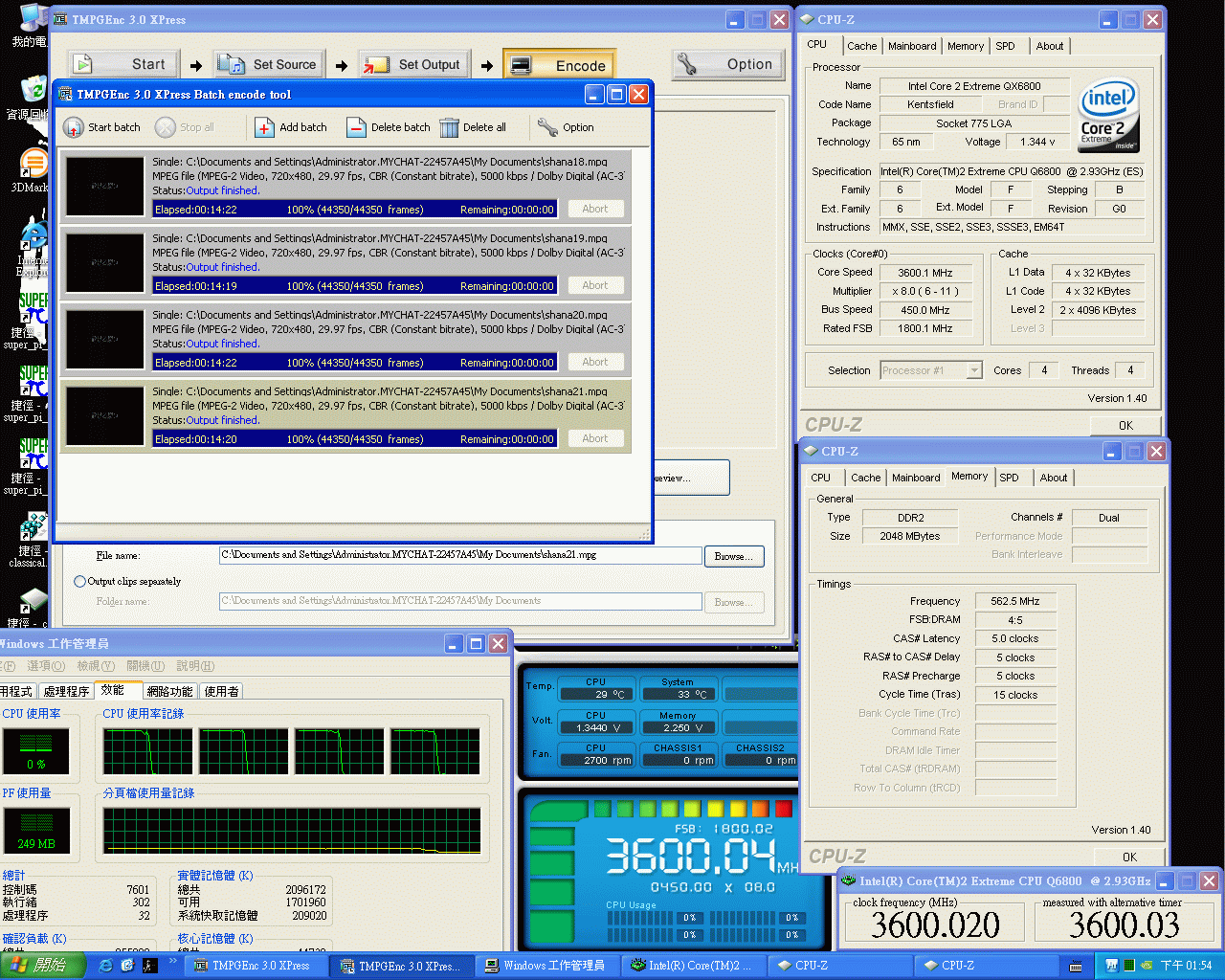The height and width of the screenshot is (980, 1225).
Task: Open the 檢視 menu in Task Manager
Action: tap(95, 666)
